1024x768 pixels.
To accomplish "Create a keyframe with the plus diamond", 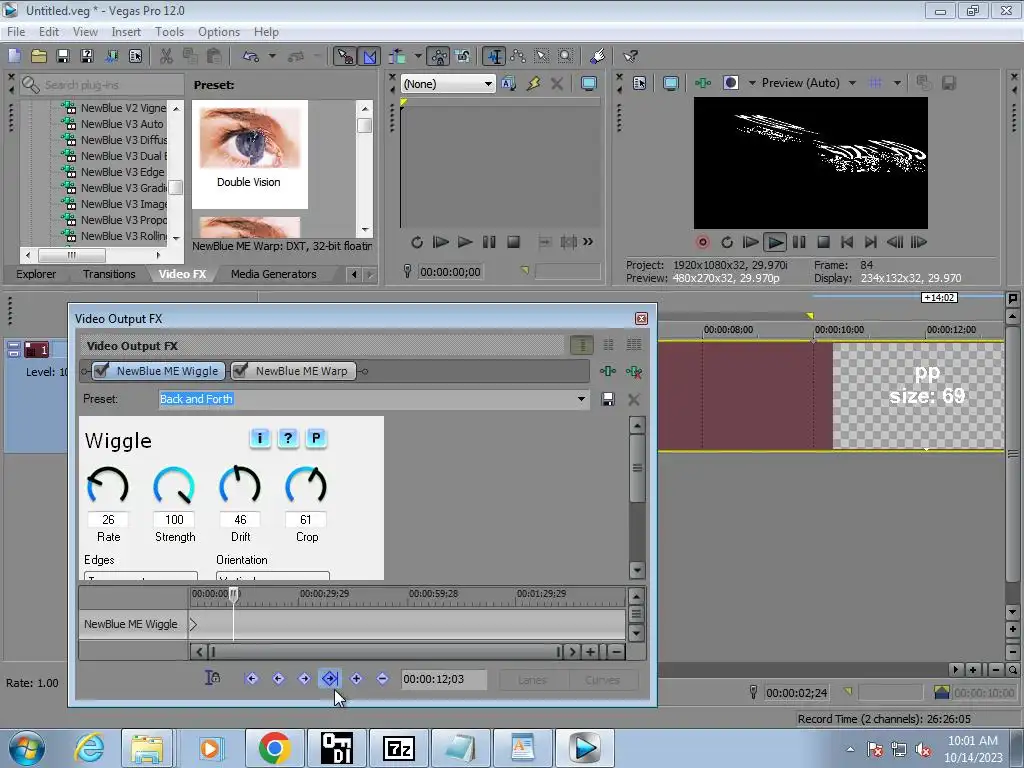I will (356, 679).
